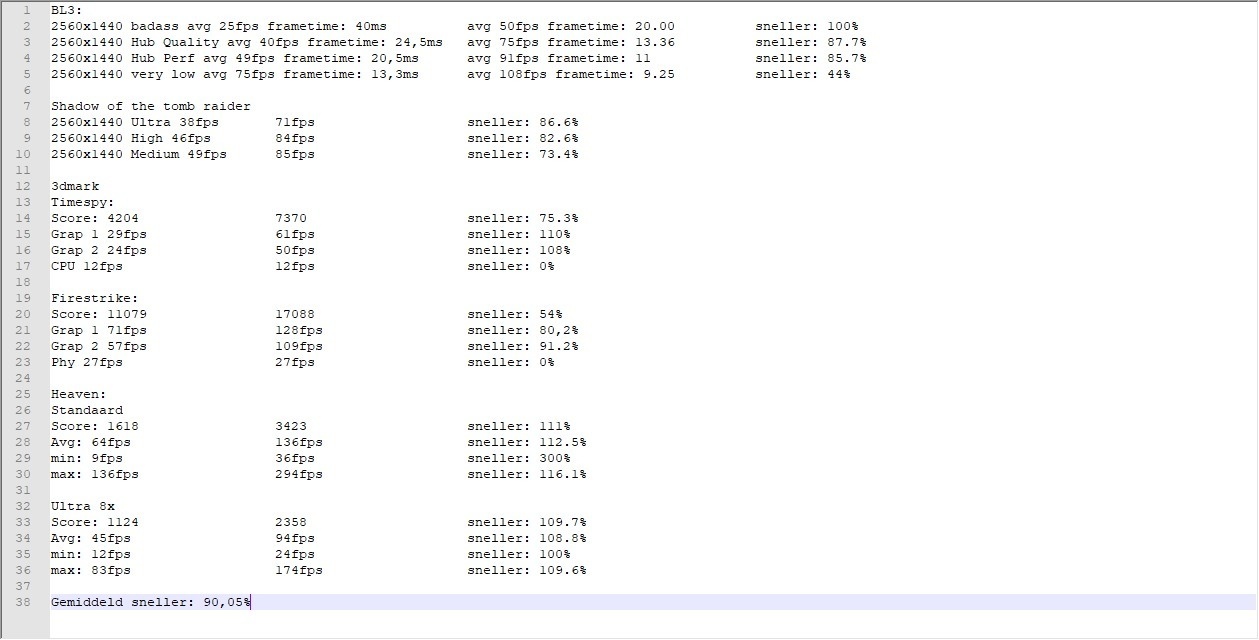Click 'sneller: 300%' text
1259x640 pixels.
click(519, 458)
